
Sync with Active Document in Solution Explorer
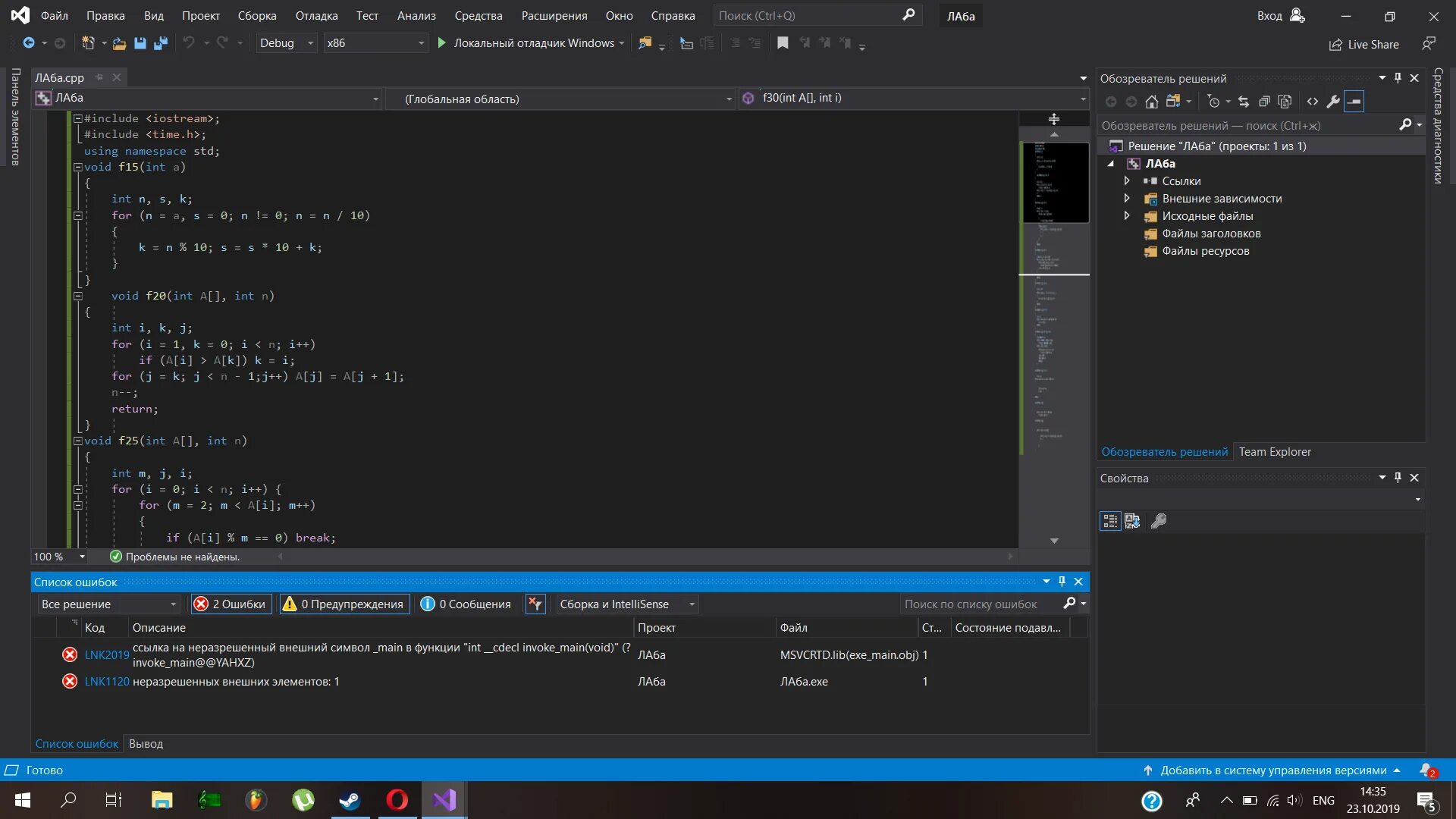pos(1244,102)
